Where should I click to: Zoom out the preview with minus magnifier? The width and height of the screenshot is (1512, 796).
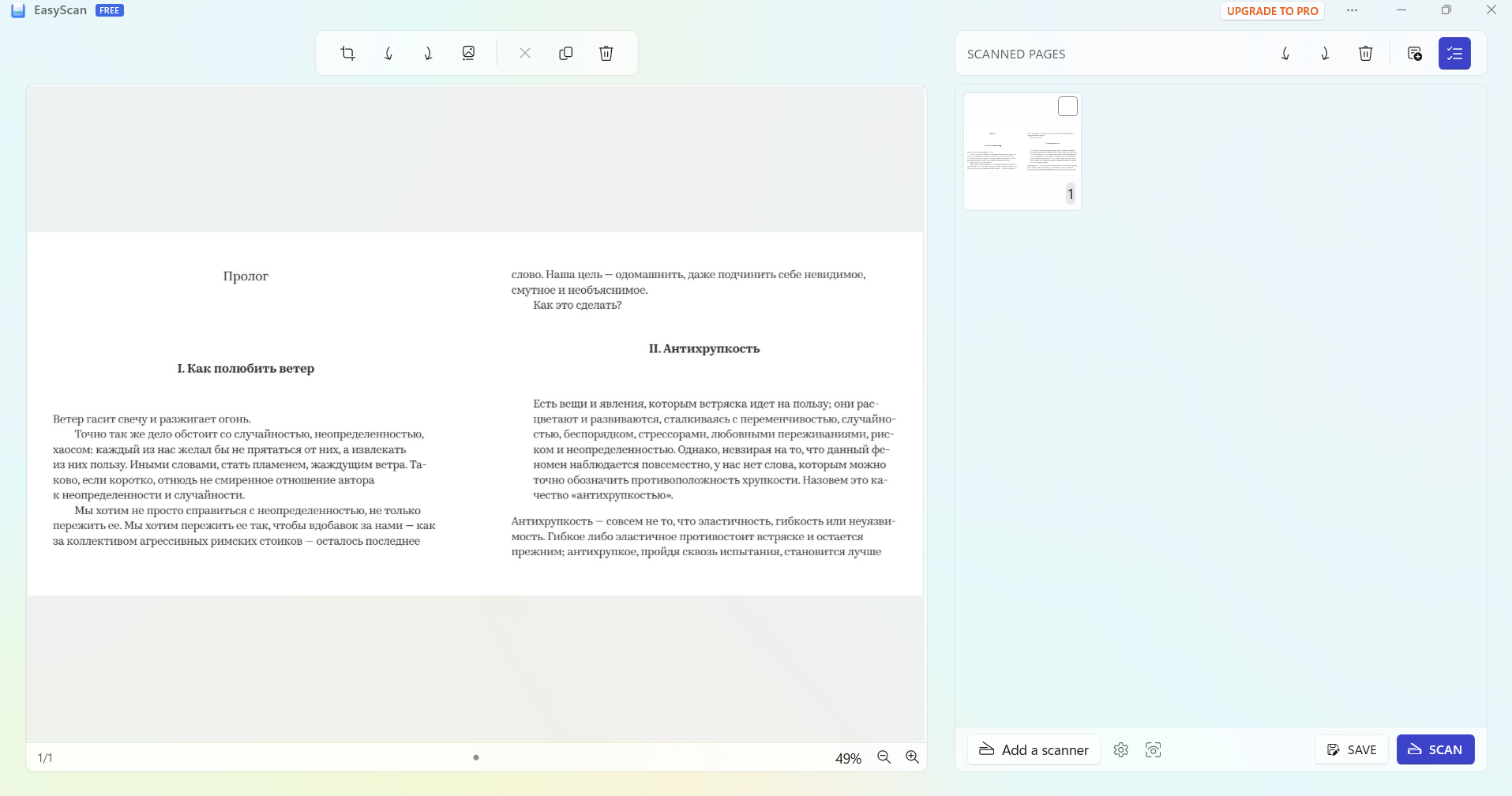coord(884,757)
